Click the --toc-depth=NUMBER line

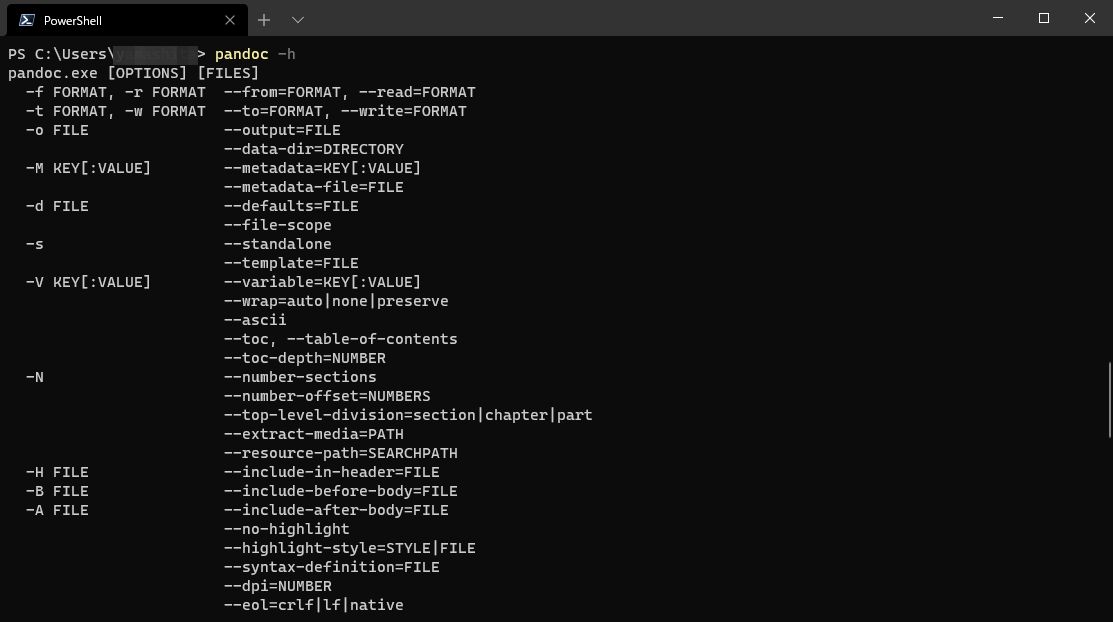[305, 358]
